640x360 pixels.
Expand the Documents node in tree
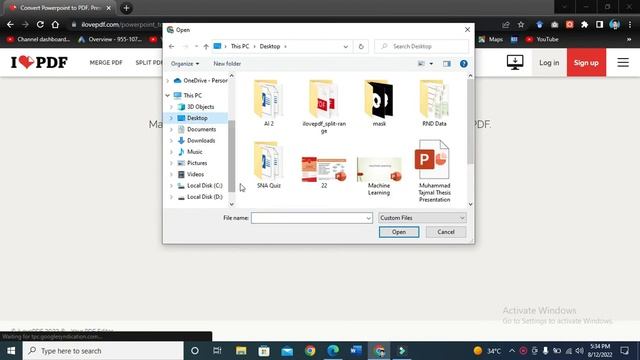(x=171, y=129)
